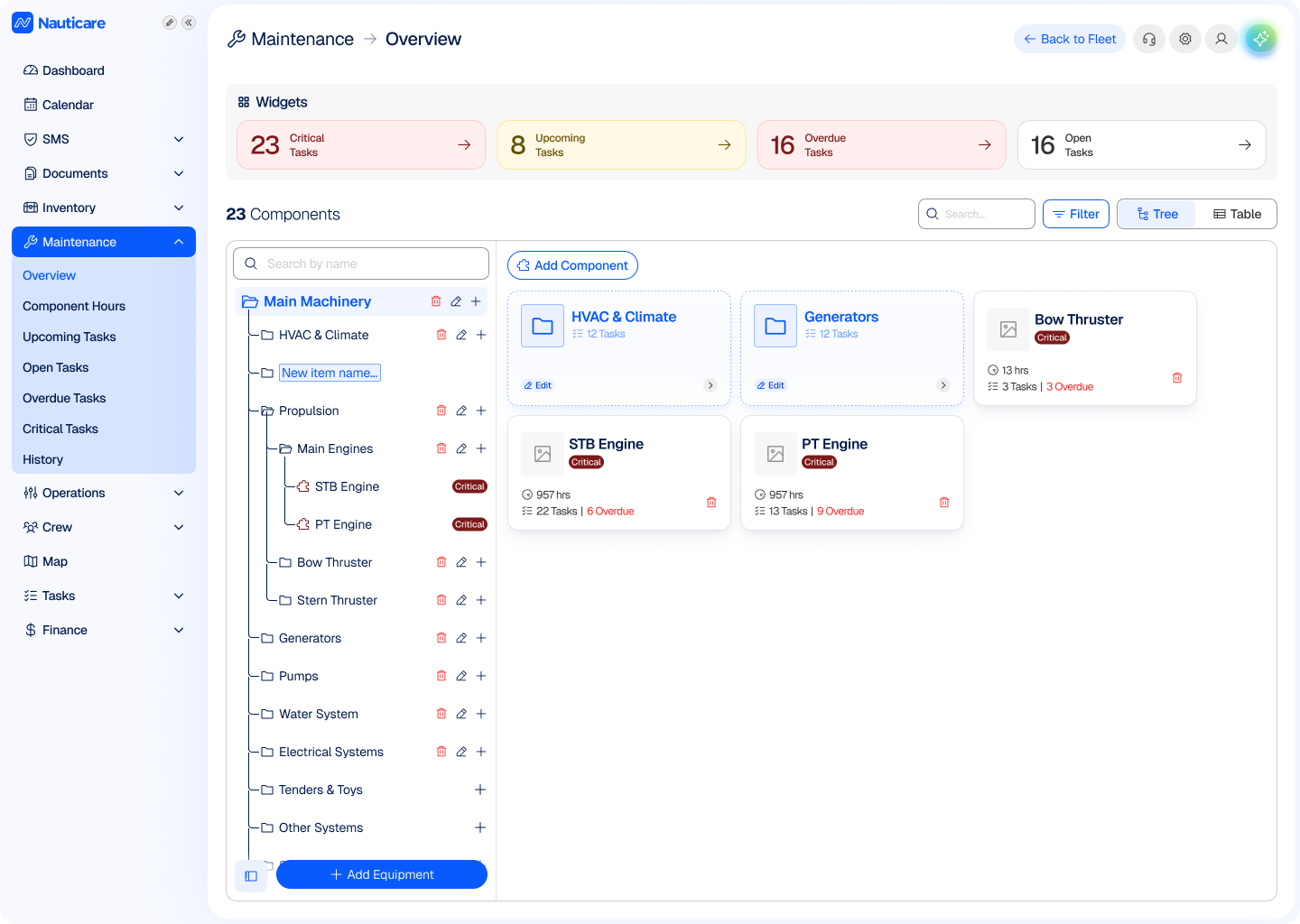1300x924 pixels.
Task: Go to Overdue Tasks submenu item
Action: coord(64,398)
